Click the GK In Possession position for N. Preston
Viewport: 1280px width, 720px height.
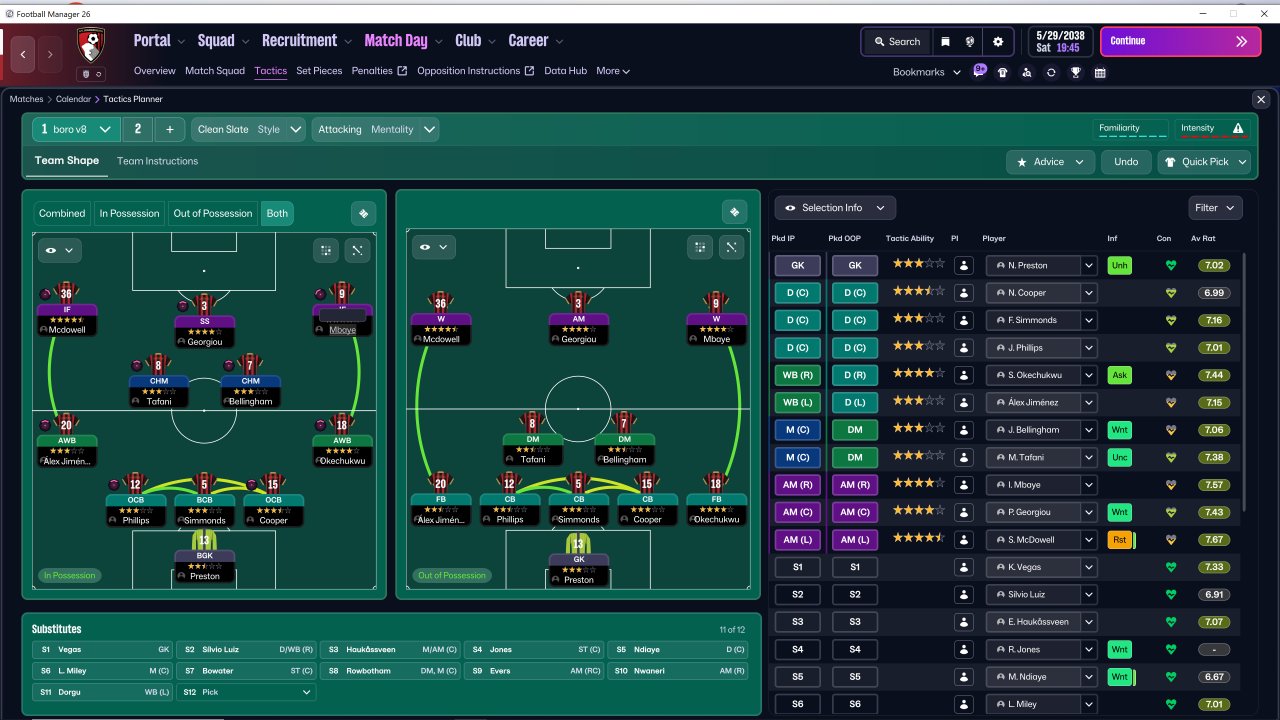(x=797, y=266)
